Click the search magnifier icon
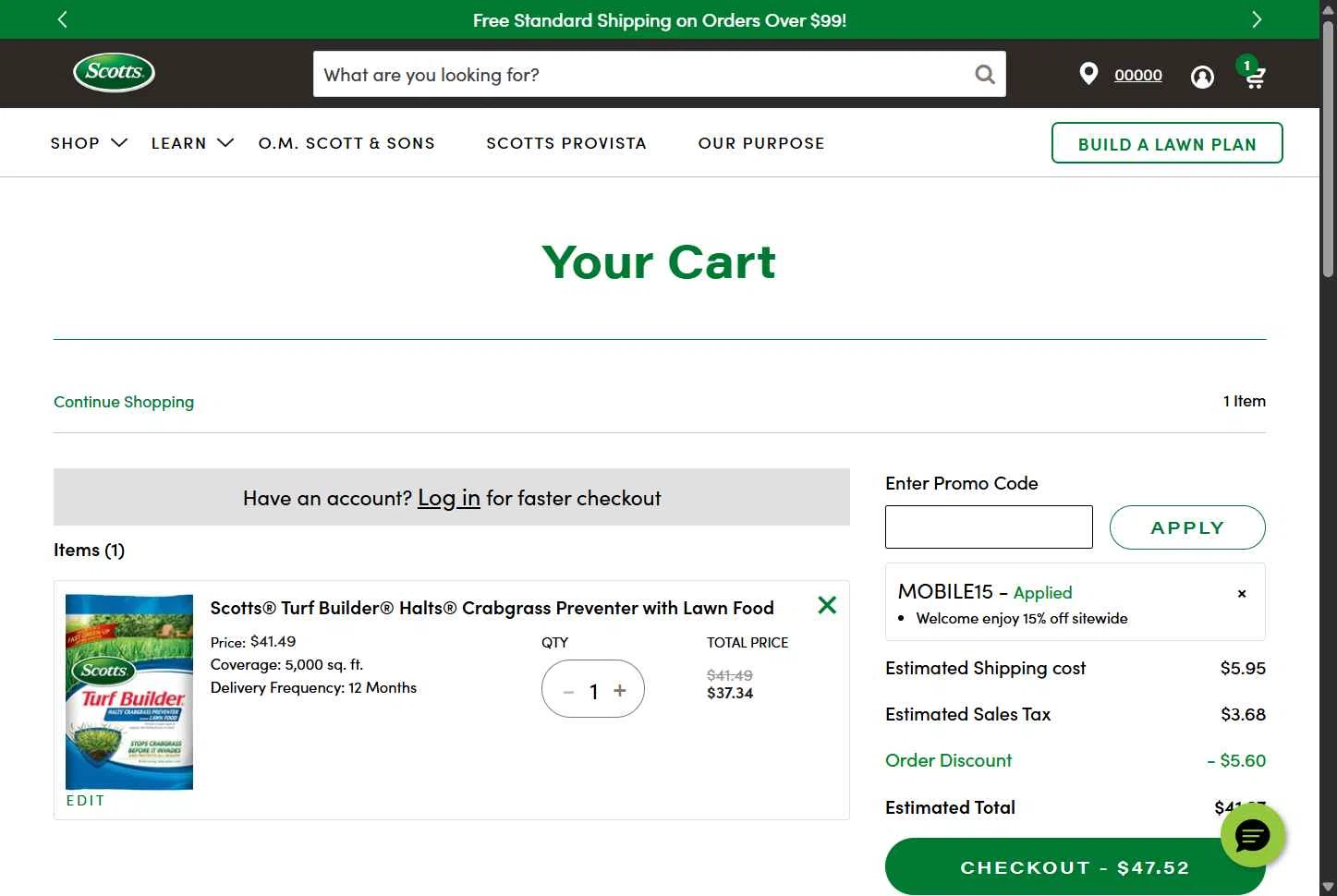1337x896 pixels. (985, 74)
